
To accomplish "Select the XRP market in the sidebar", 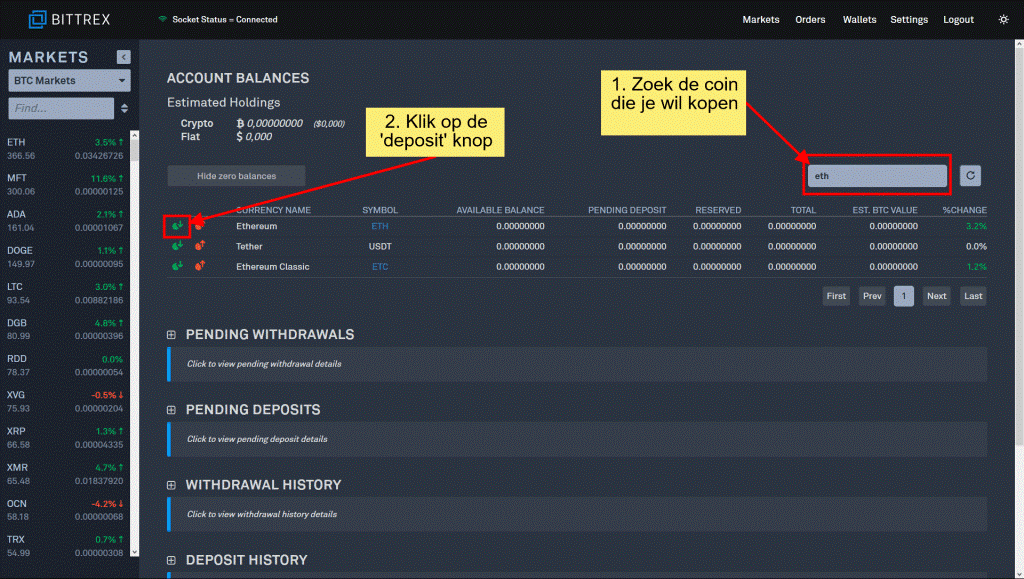I will [x=65, y=438].
